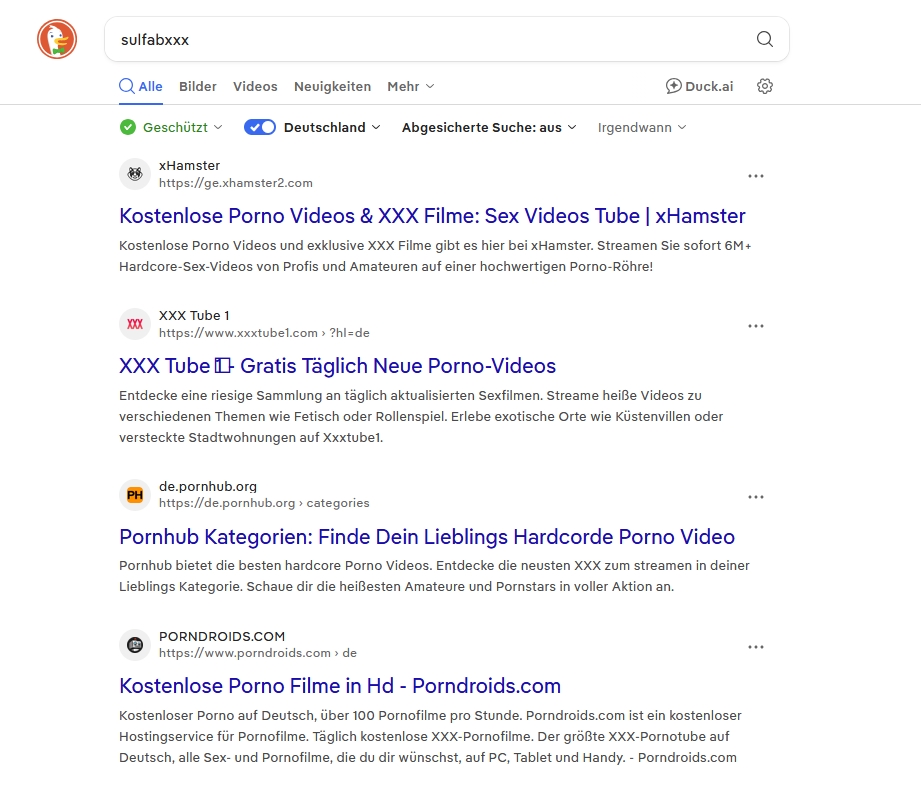Image resolution: width=921 pixels, height=795 pixels.
Task: Click the green Geschützt checkmark icon
Action: (127, 127)
